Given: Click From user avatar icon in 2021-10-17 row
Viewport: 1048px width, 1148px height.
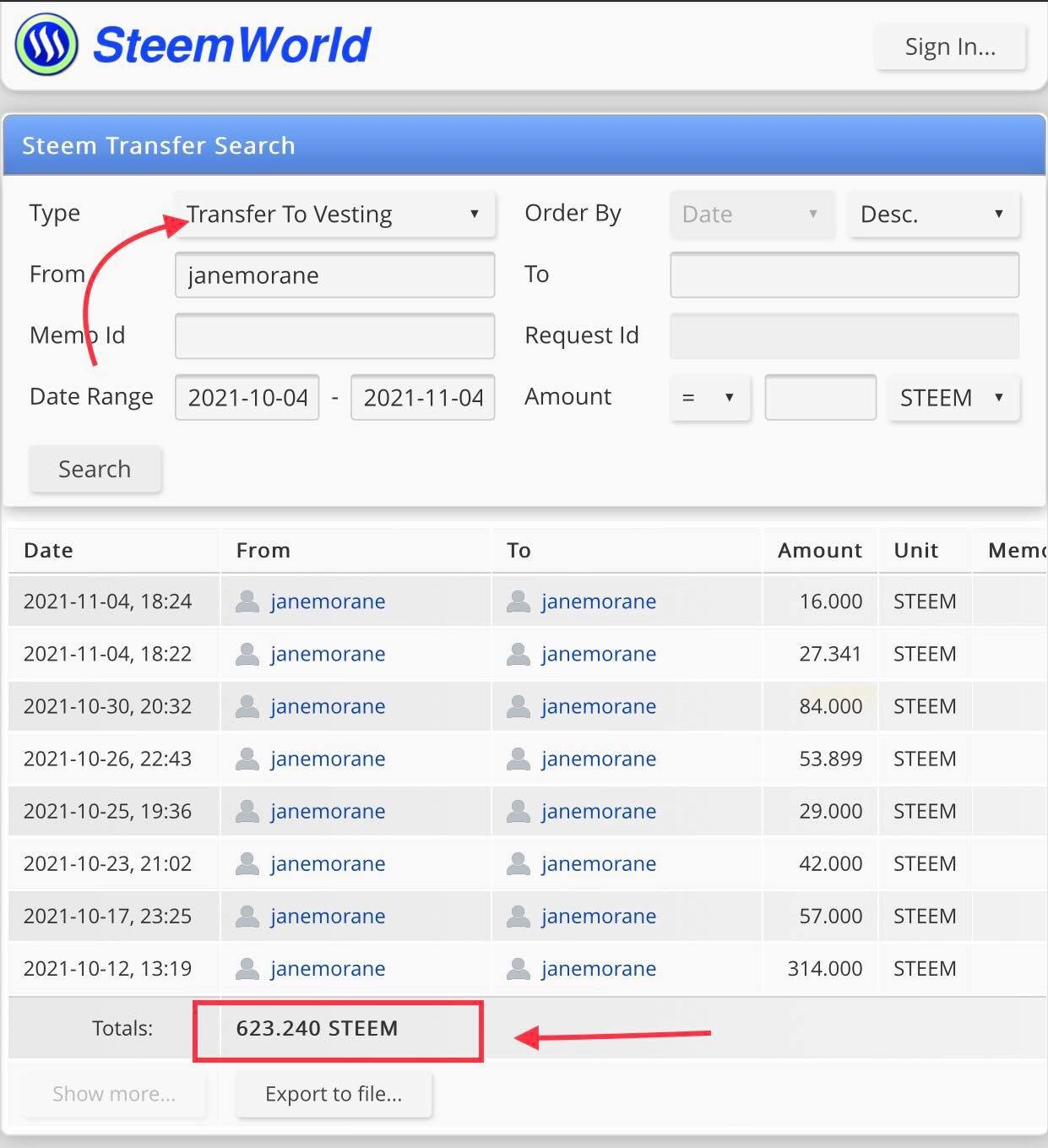Looking at the screenshot, I should (x=247, y=916).
